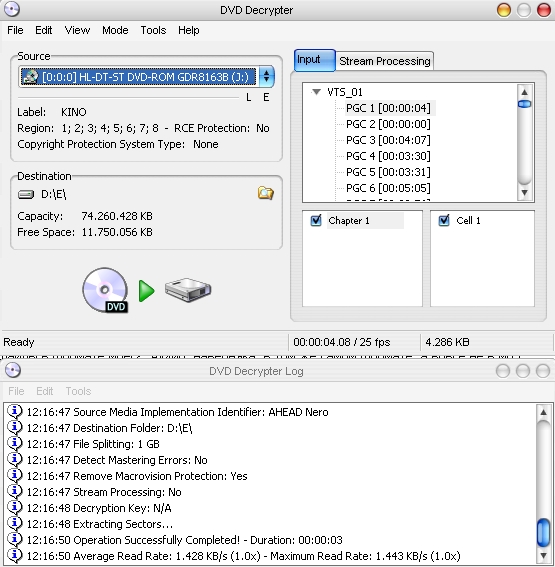Screen dimensions: 555x567
Task: Click the Capacity value 74.260.428 KB
Action: 117,216
